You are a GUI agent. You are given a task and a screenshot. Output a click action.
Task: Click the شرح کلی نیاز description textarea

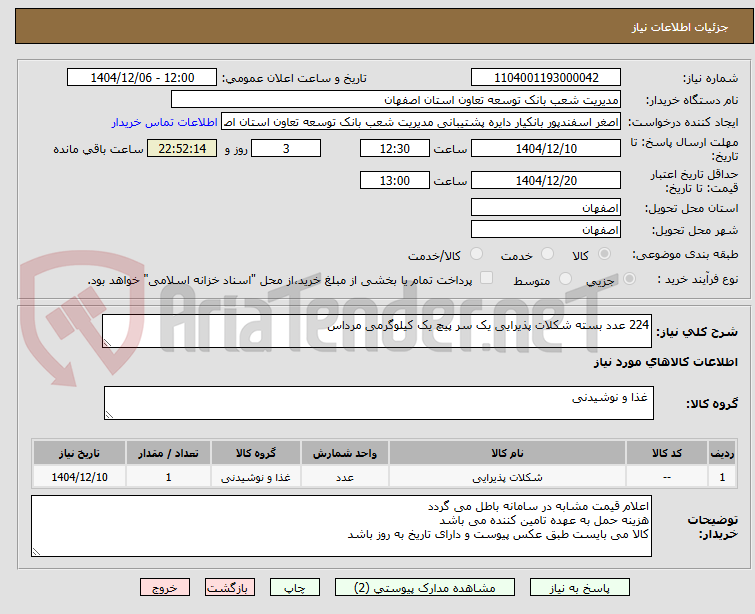click(x=377, y=331)
